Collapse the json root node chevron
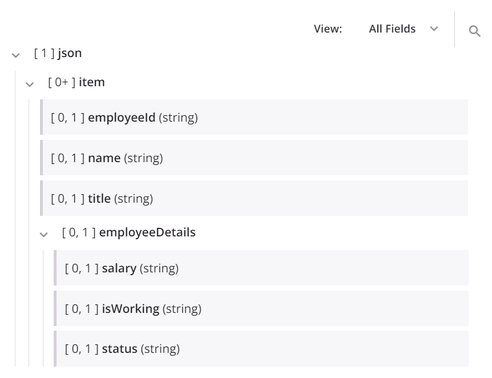The width and height of the screenshot is (492, 378). (x=16, y=55)
